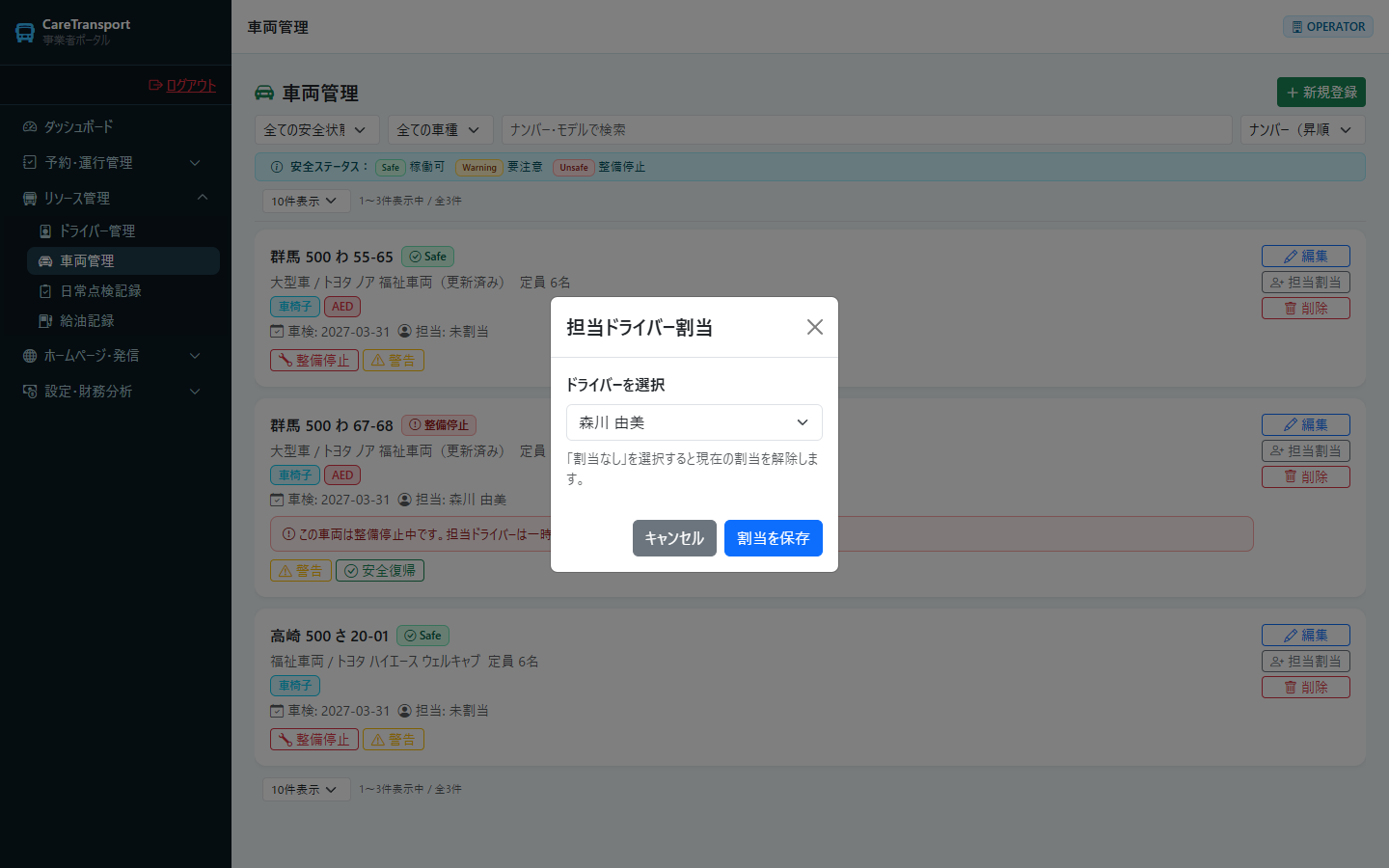1389x868 pixels.
Task: Click the 車両管理 heading car icon
Action: 264,93
